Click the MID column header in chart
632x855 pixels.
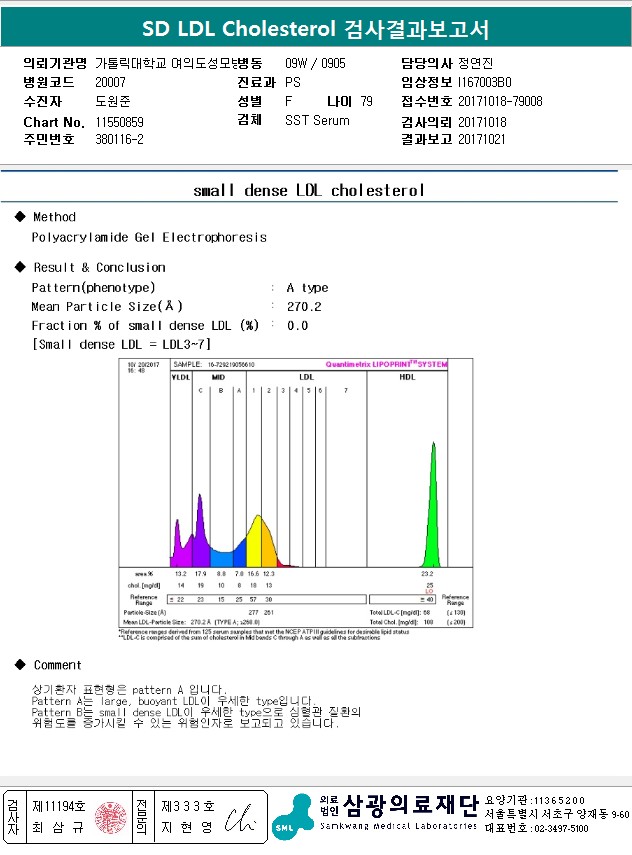coord(218,377)
